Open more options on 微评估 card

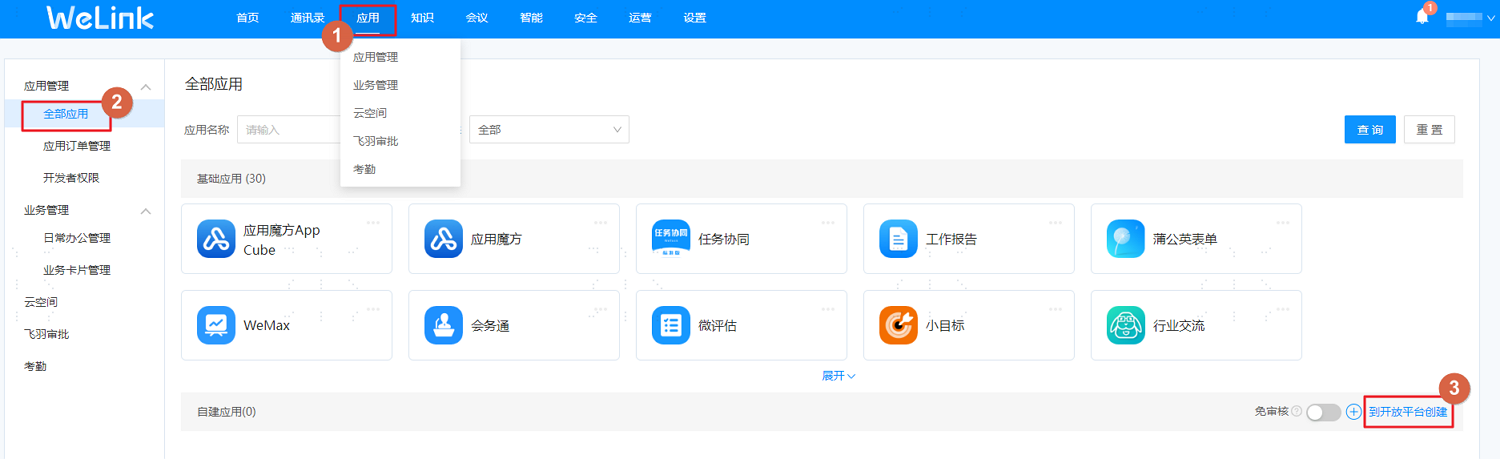point(828,308)
